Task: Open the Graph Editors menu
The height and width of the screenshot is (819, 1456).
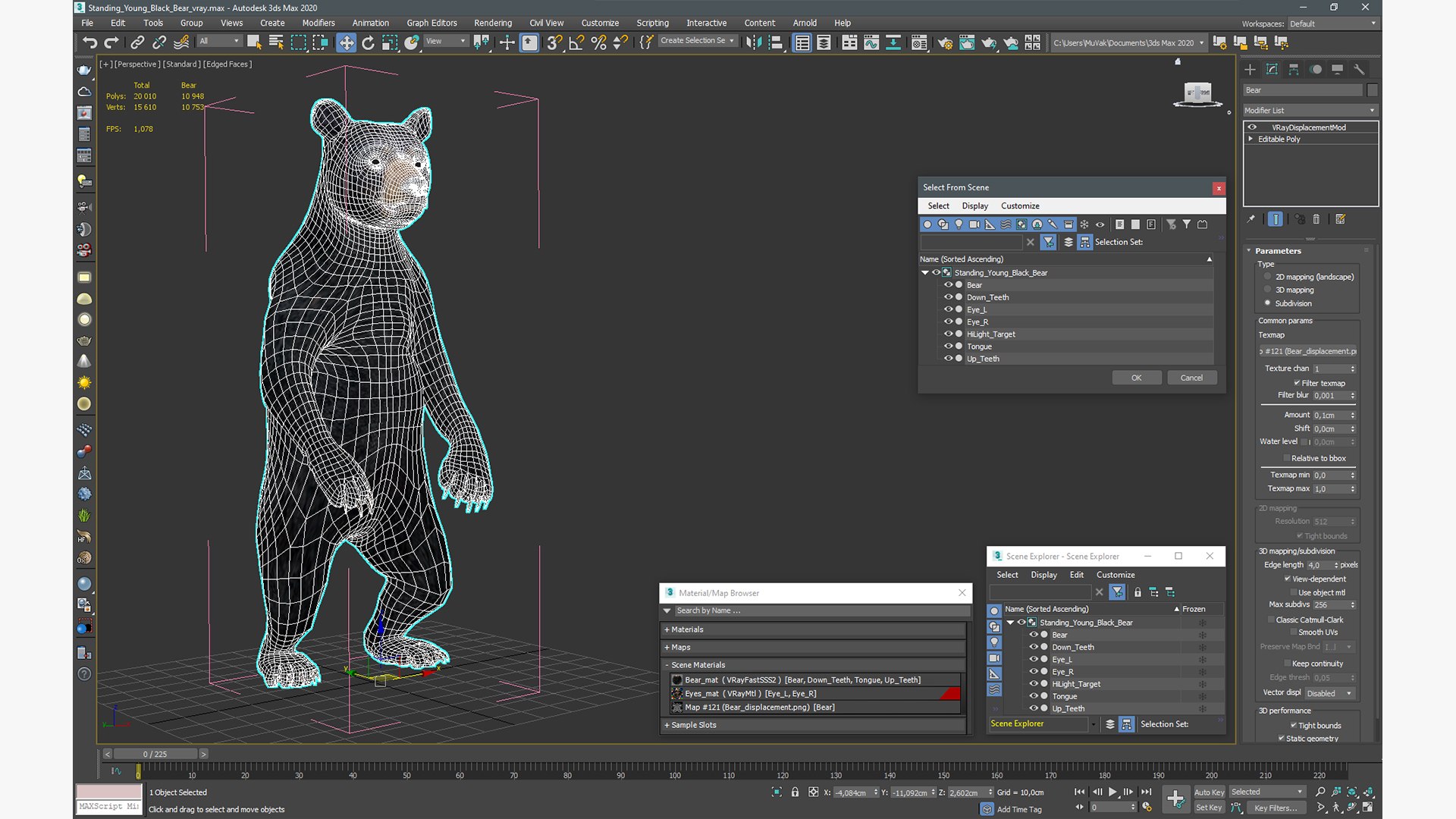Action: [431, 23]
